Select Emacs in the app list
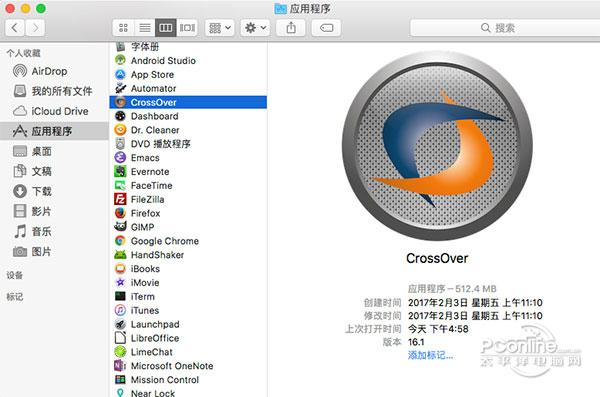This screenshot has height=397, width=600. pos(188,158)
